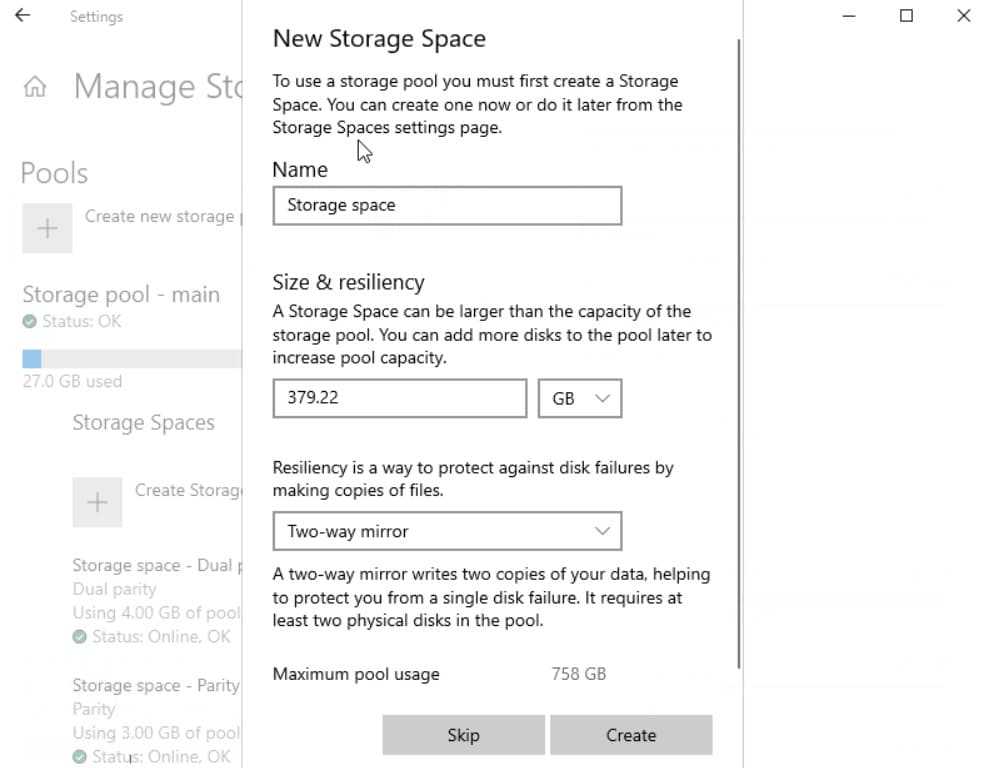Screen dimensions: 986x768
Task: Click green status icon for Storage pool - main
Action: coord(30,321)
